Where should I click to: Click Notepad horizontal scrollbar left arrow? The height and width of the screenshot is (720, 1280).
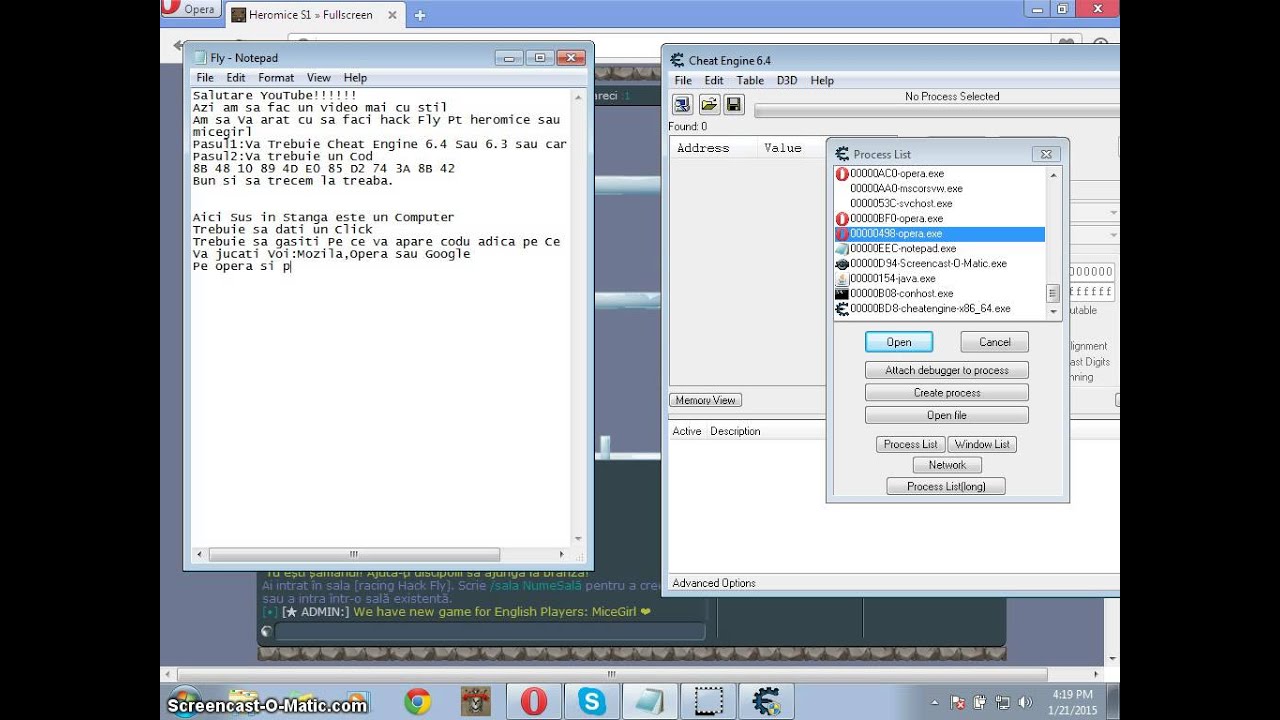[x=200, y=554]
